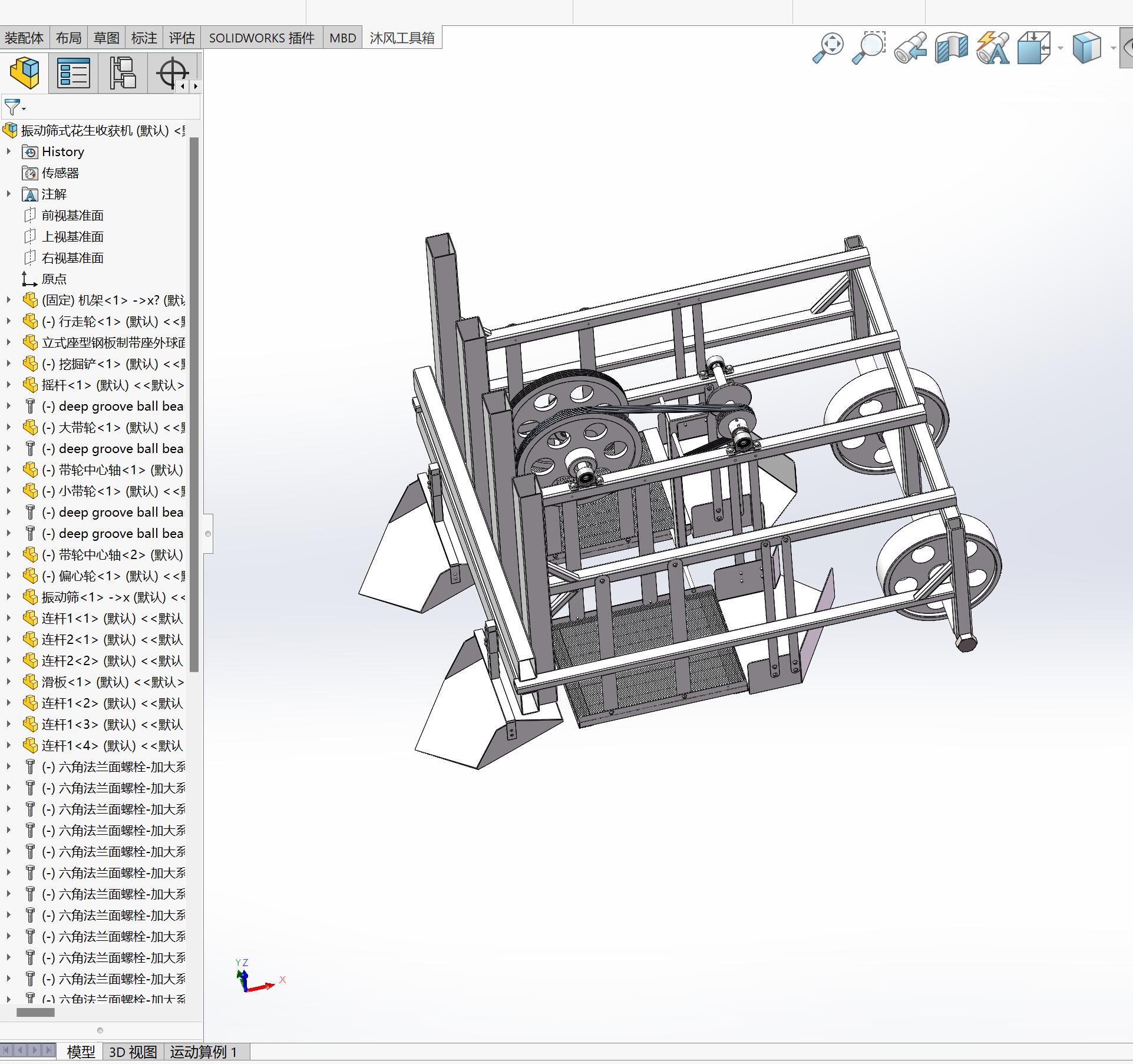This screenshot has width=1133, height=1064.
Task: Click the feature tree vertical scrollbar
Action: point(194,404)
